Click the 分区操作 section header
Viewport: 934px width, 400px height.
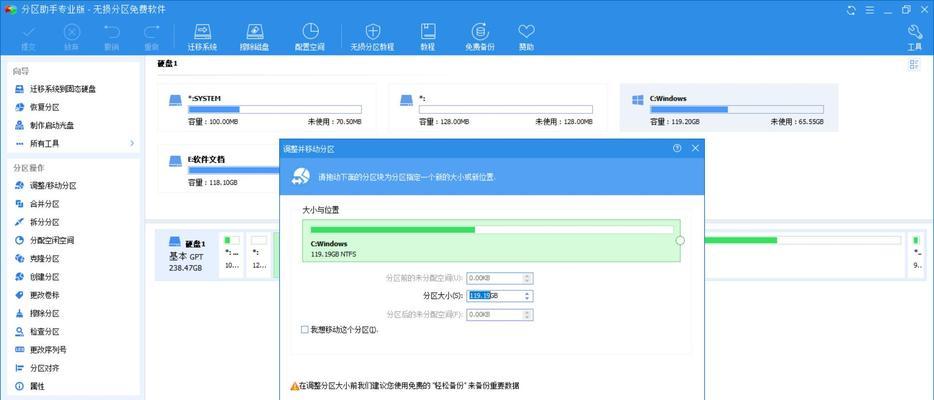[29, 168]
